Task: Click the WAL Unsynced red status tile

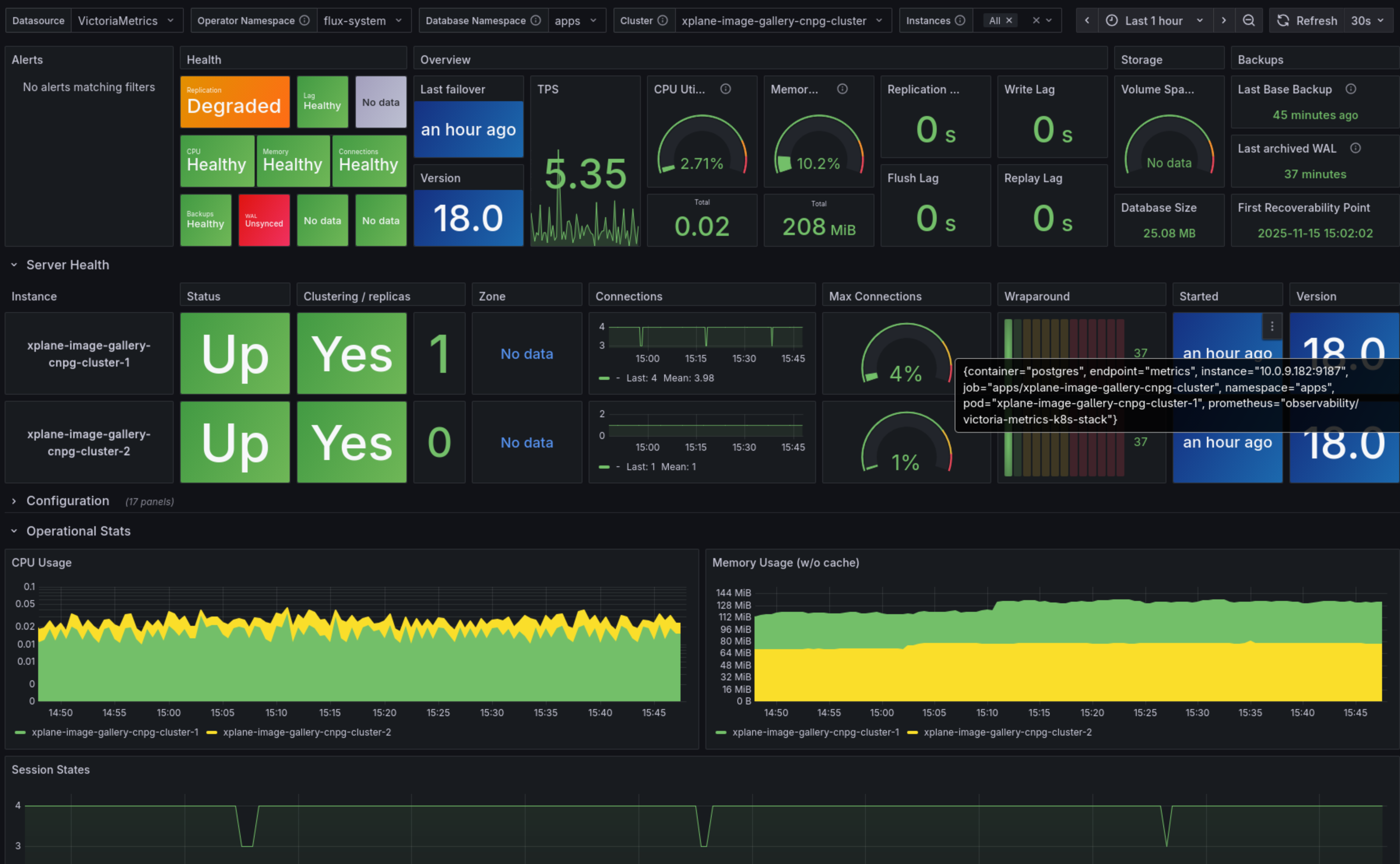Action: (264, 220)
